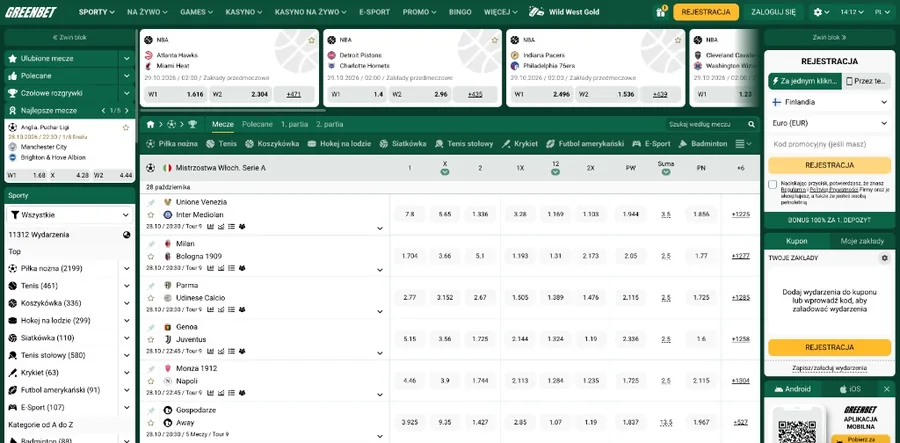Open the Wszystkie sports filter dropdown
900x443 pixels.
click(x=69, y=215)
